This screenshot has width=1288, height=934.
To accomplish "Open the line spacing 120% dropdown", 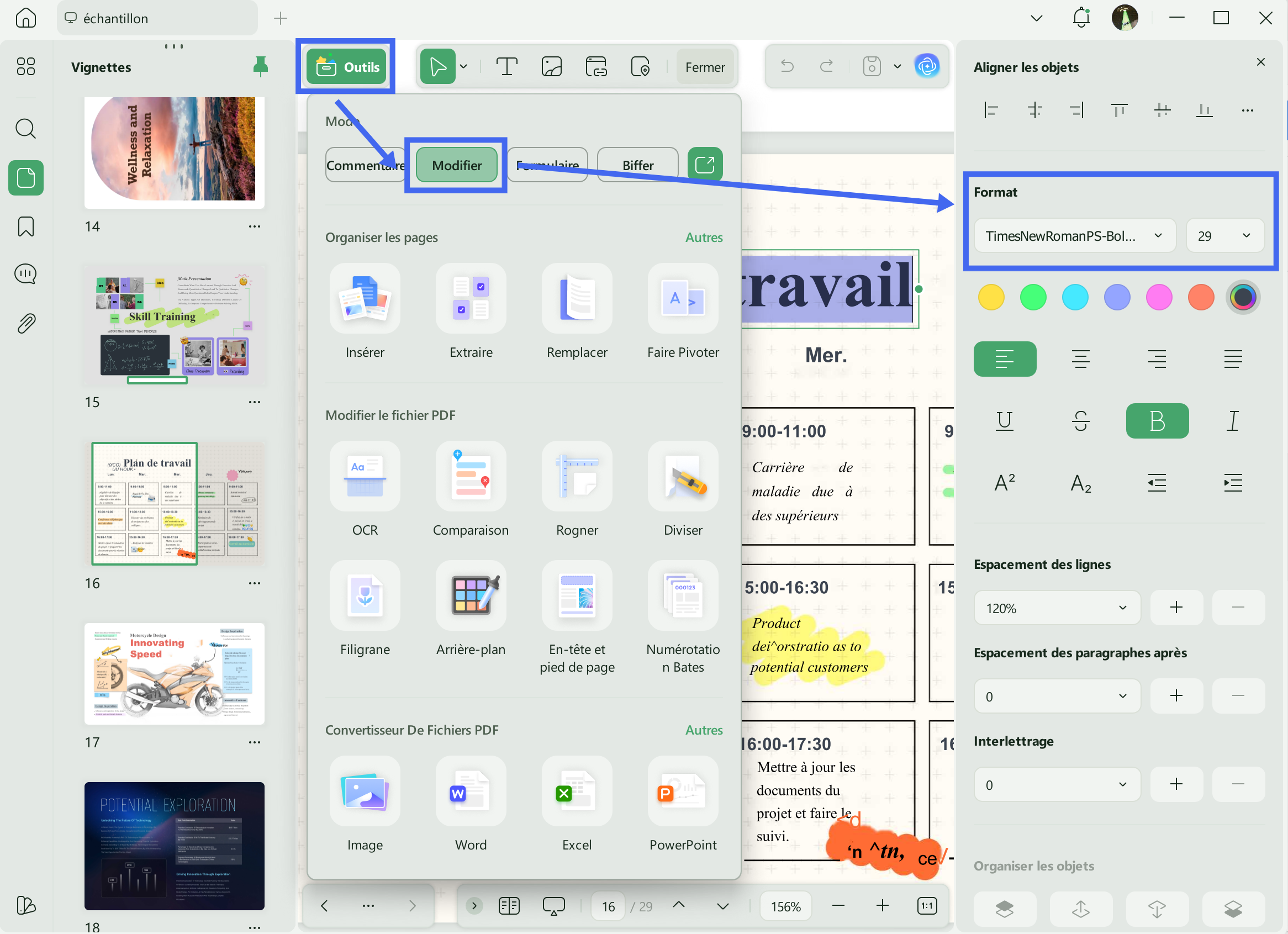I will 1057,608.
